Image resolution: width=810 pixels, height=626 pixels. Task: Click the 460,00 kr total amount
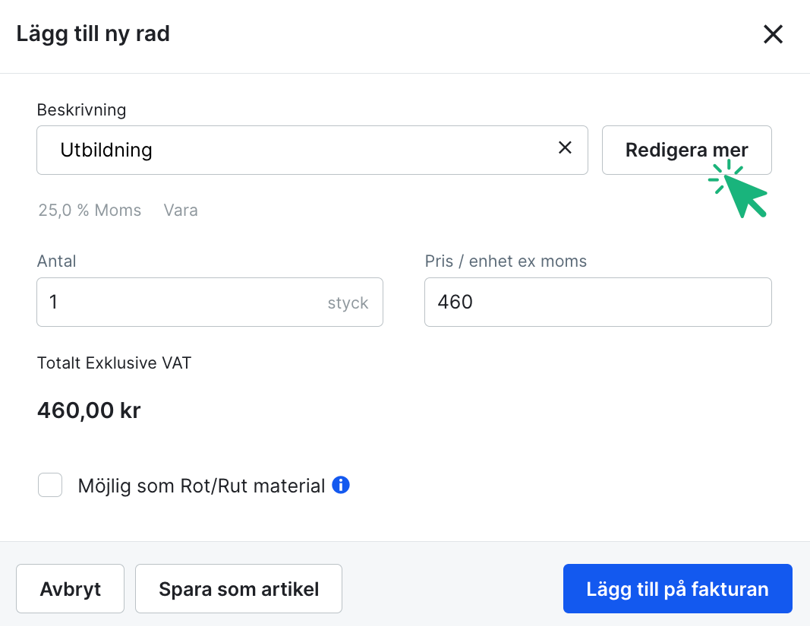coord(88,410)
